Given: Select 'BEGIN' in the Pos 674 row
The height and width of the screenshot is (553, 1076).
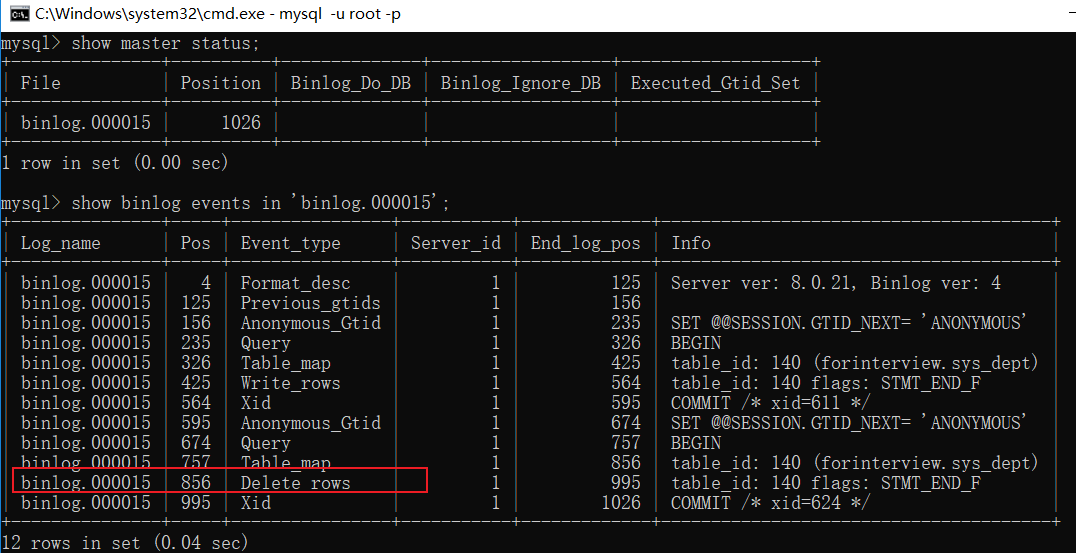Looking at the screenshot, I should (x=696, y=443).
